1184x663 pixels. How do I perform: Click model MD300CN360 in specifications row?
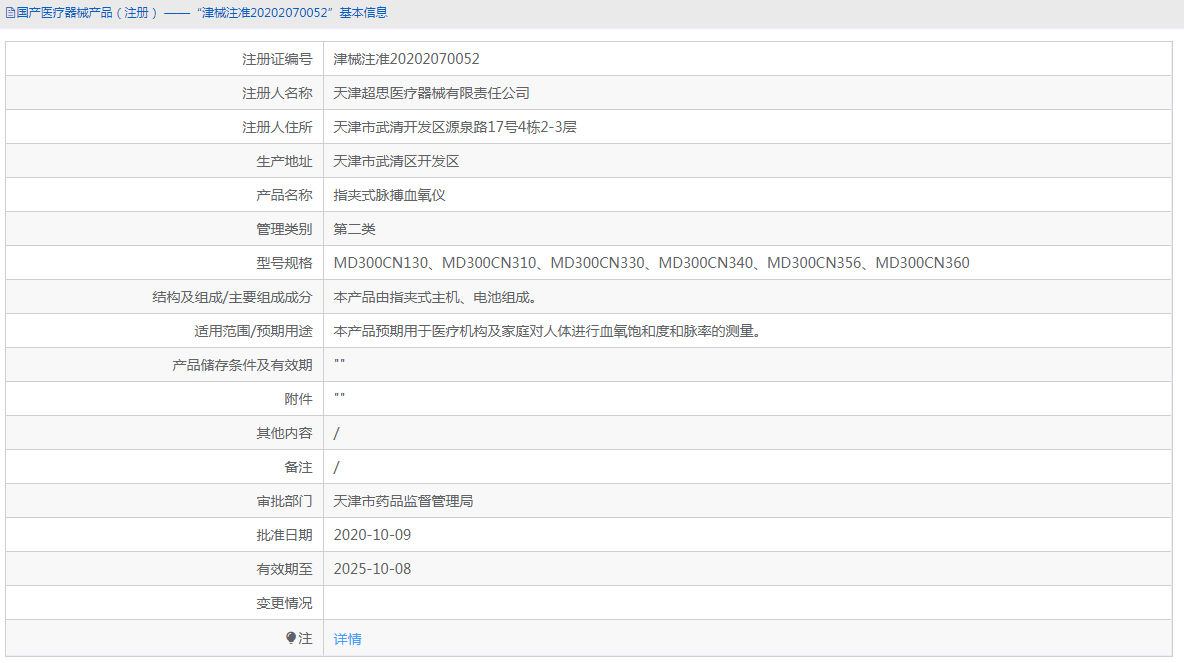click(x=920, y=262)
